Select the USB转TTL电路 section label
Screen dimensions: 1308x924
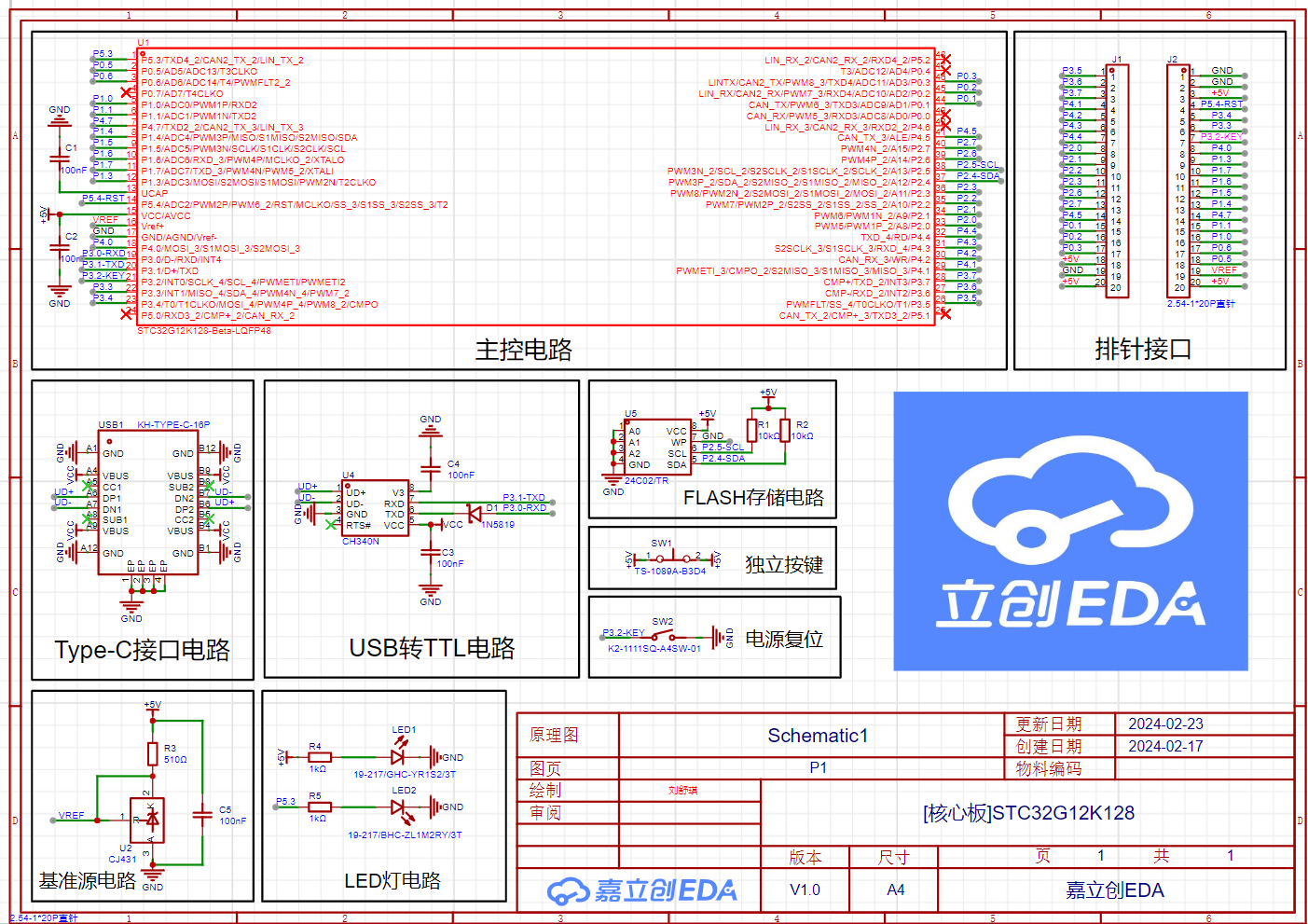[432, 648]
